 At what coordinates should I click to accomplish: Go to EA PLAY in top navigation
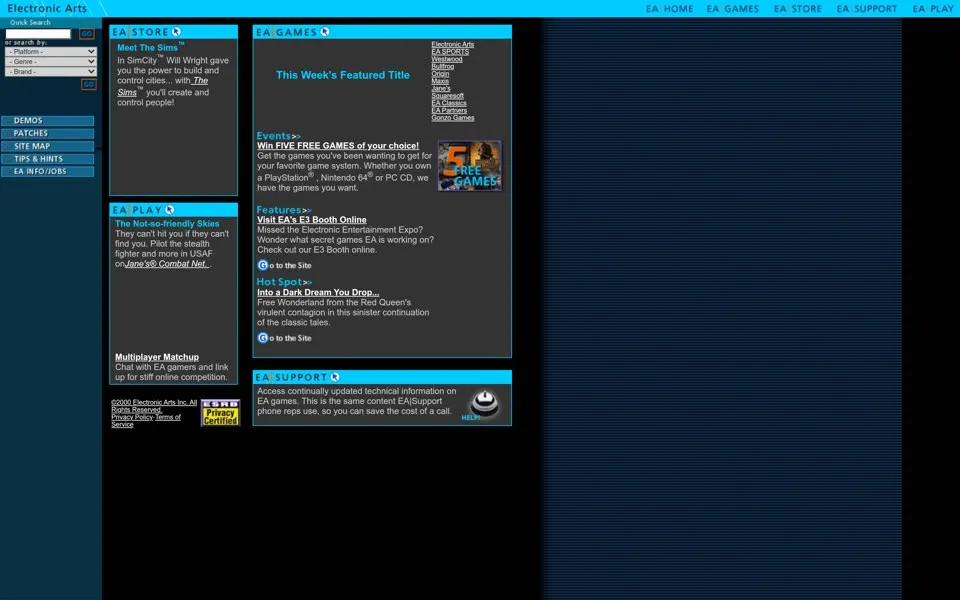(x=933, y=9)
